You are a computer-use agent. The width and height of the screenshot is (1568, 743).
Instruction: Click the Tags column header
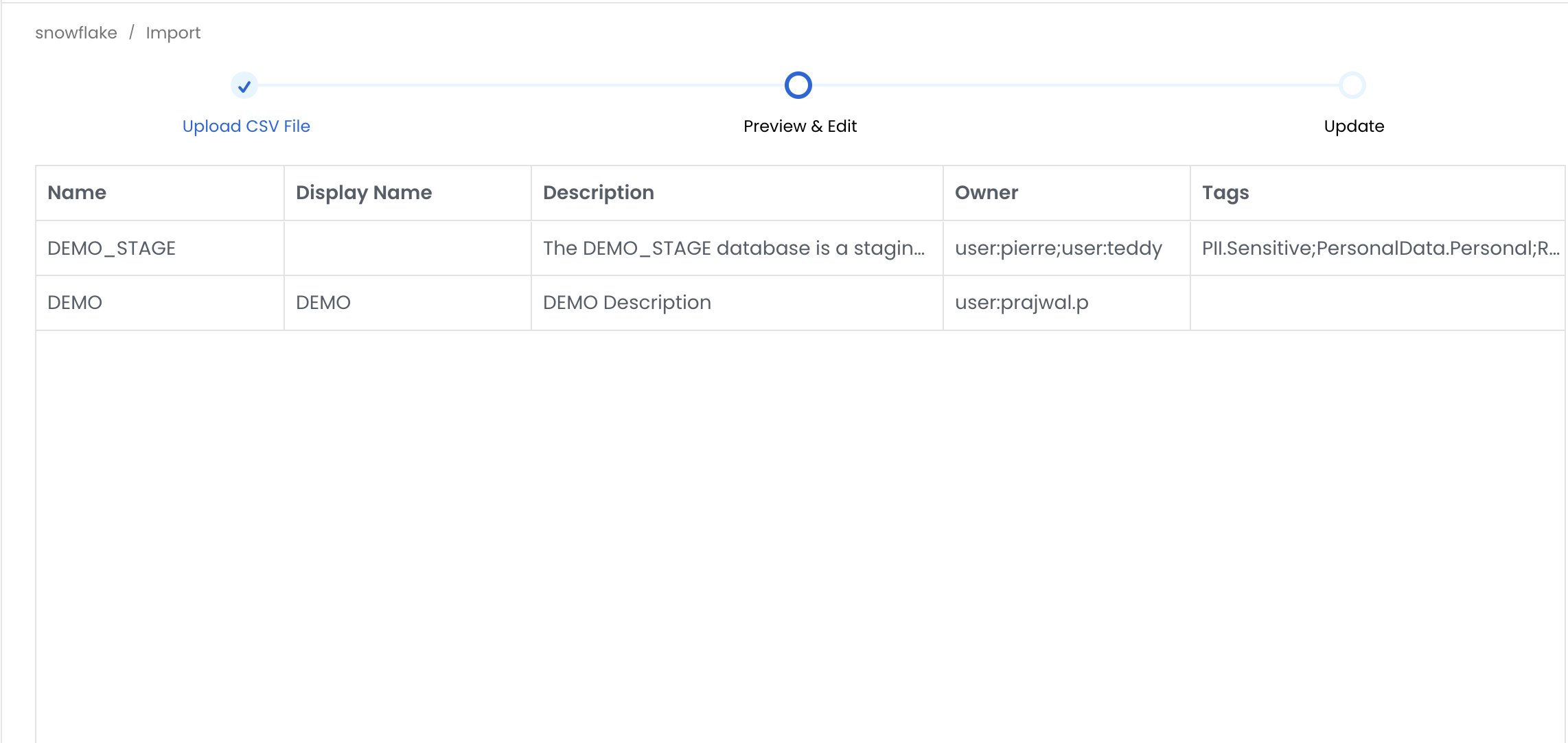(x=1378, y=193)
